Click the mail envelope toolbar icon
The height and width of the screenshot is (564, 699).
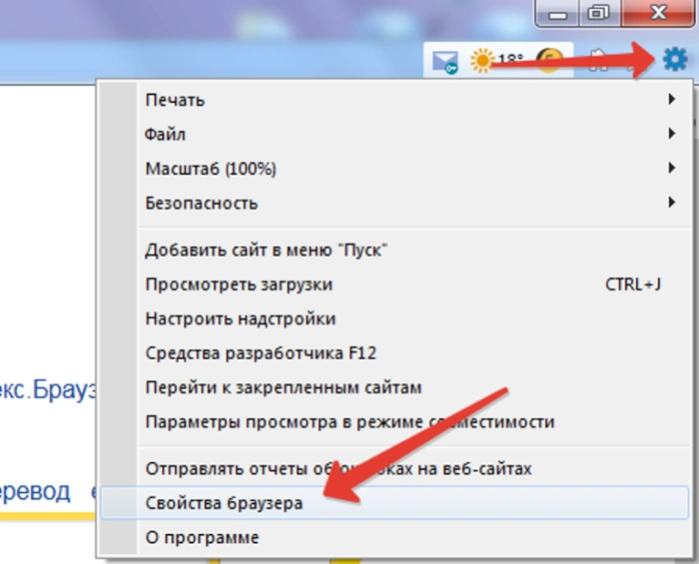tap(445, 61)
